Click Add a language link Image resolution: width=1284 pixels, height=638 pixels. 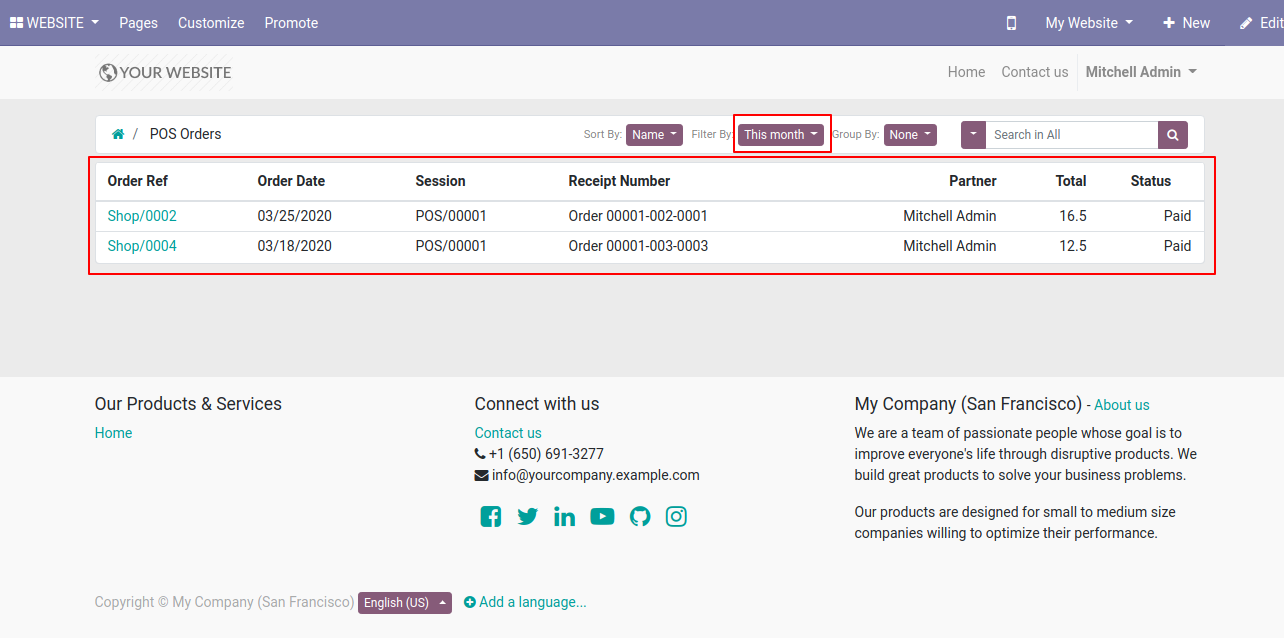pos(525,602)
